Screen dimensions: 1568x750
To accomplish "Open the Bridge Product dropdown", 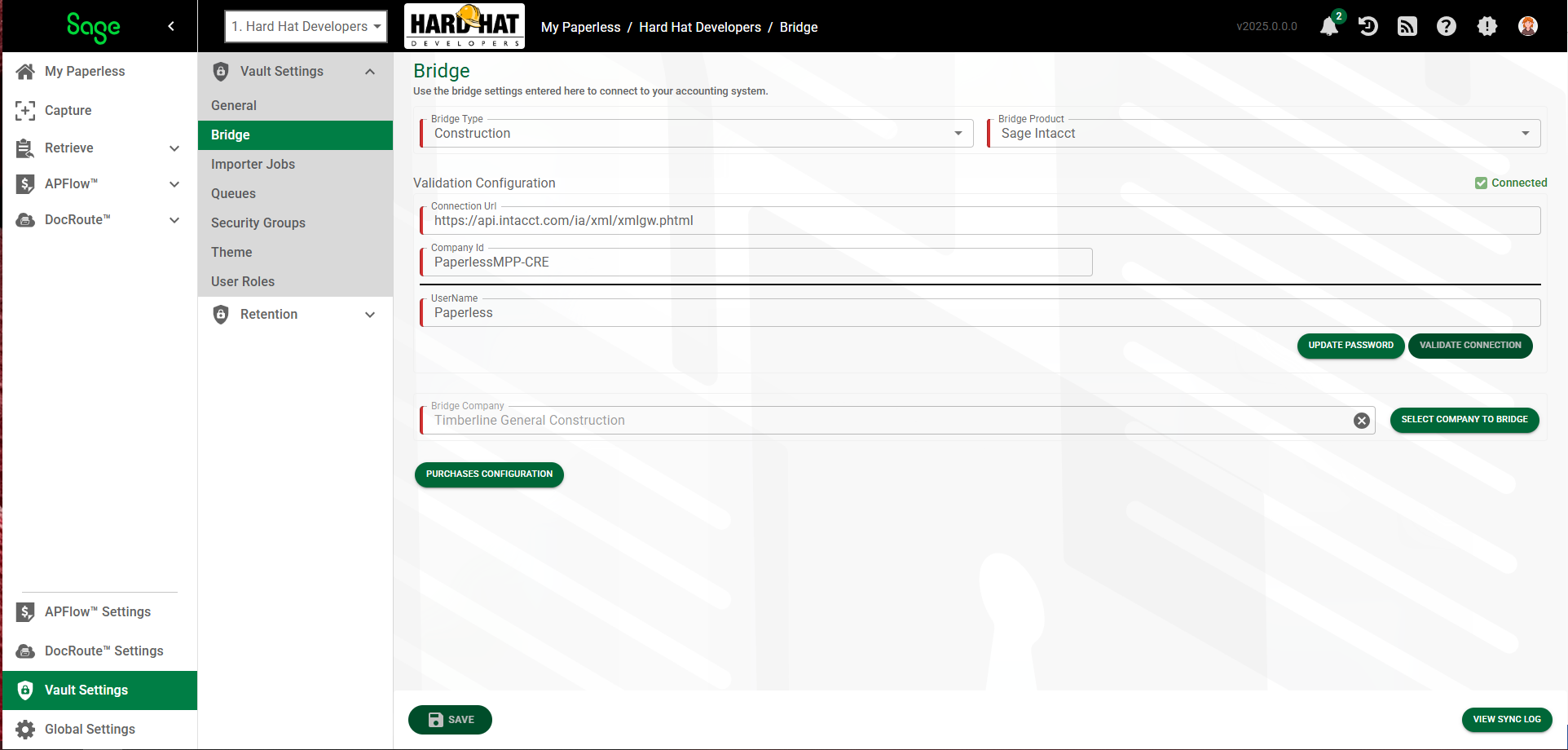I will pyautogui.click(x=1264, y=134).
